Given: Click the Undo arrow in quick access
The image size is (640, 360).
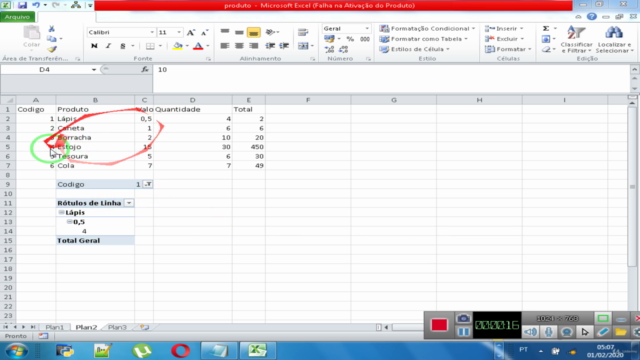Looking at the screenshot, I should [36, 5].
